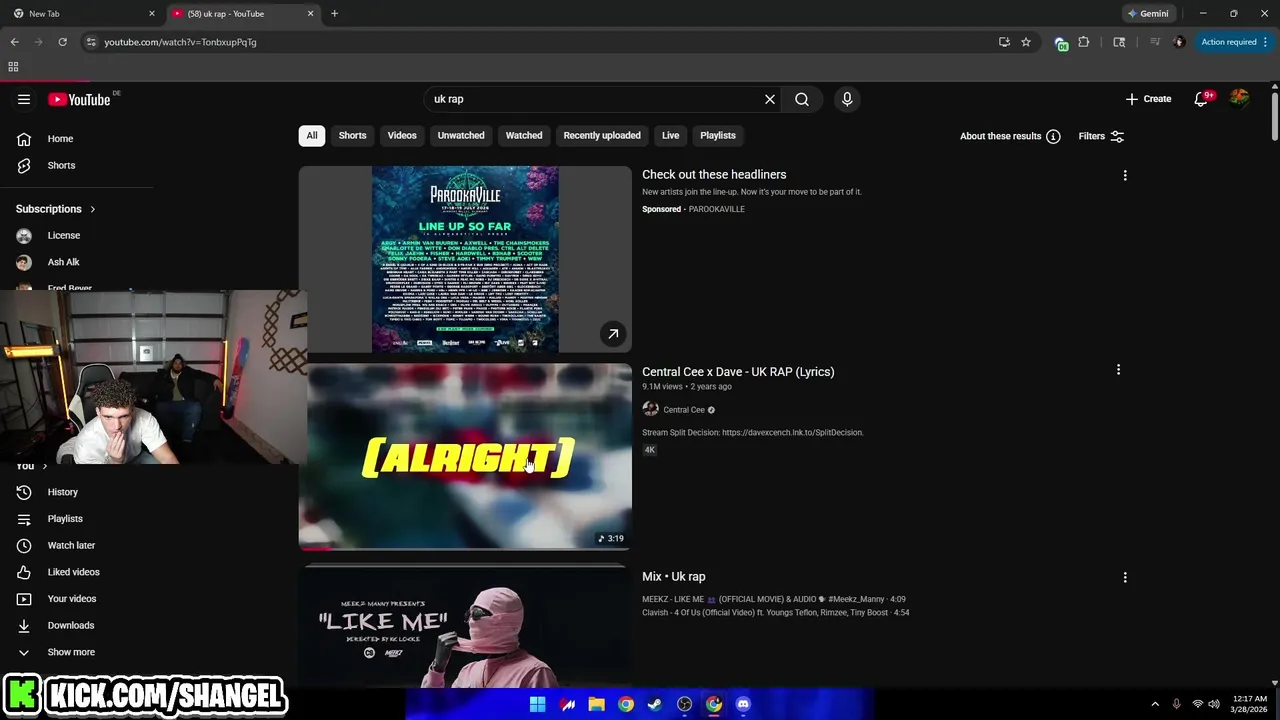
Task: Open the three-dot menu on Parookaville ad
Action: click(1125, 175)
